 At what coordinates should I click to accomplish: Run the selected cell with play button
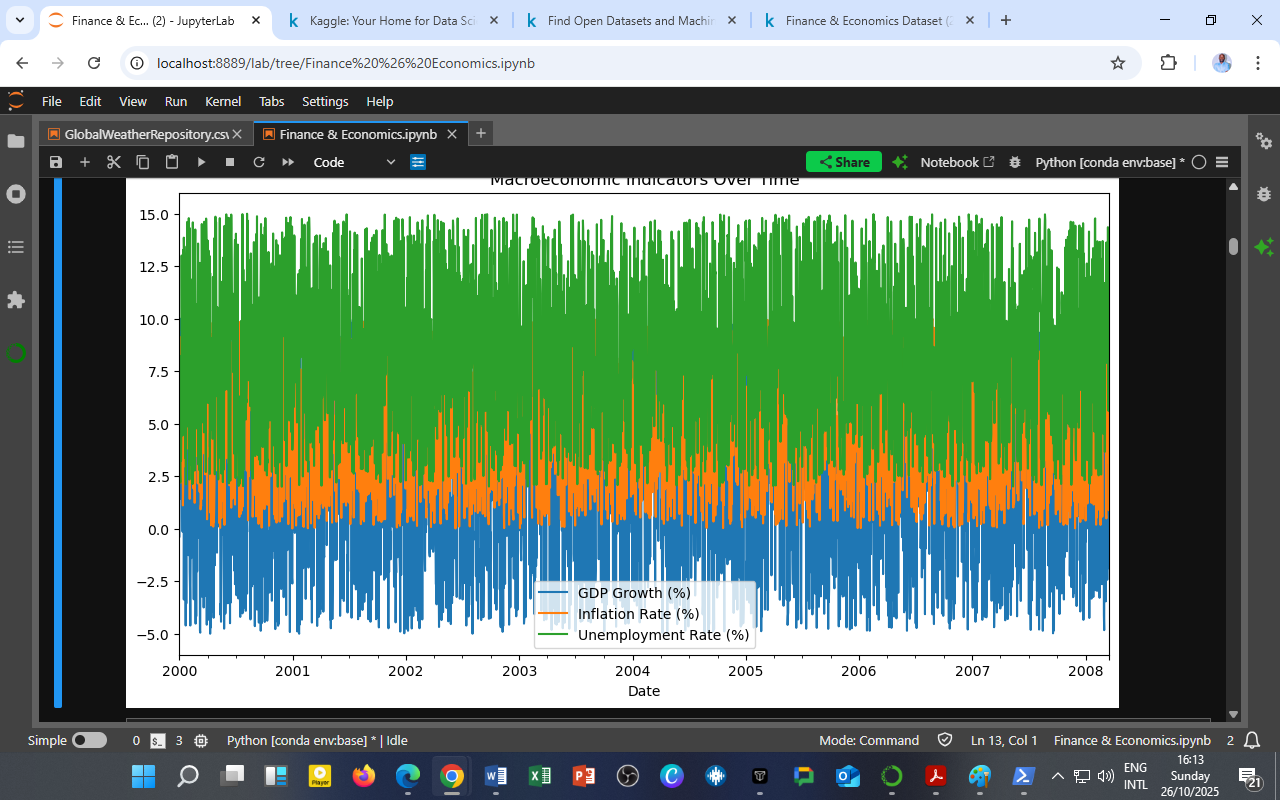(201, 162)
